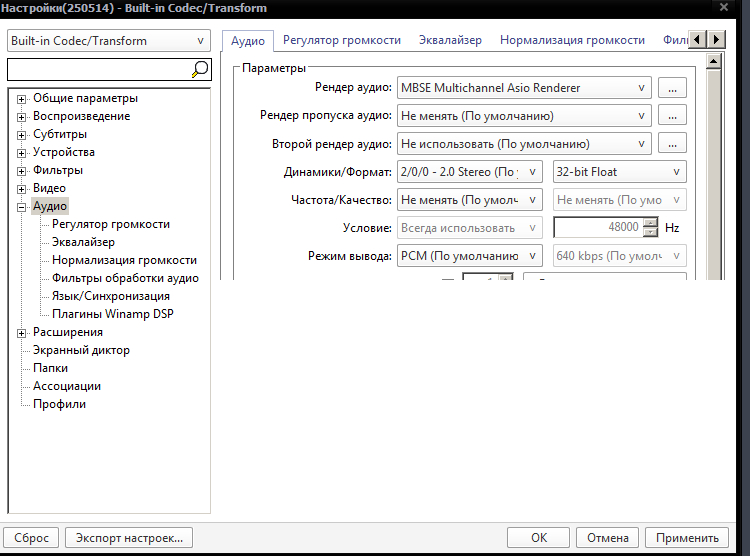
Task: Collapse the Аудио tree node
Action: point(22,206)
